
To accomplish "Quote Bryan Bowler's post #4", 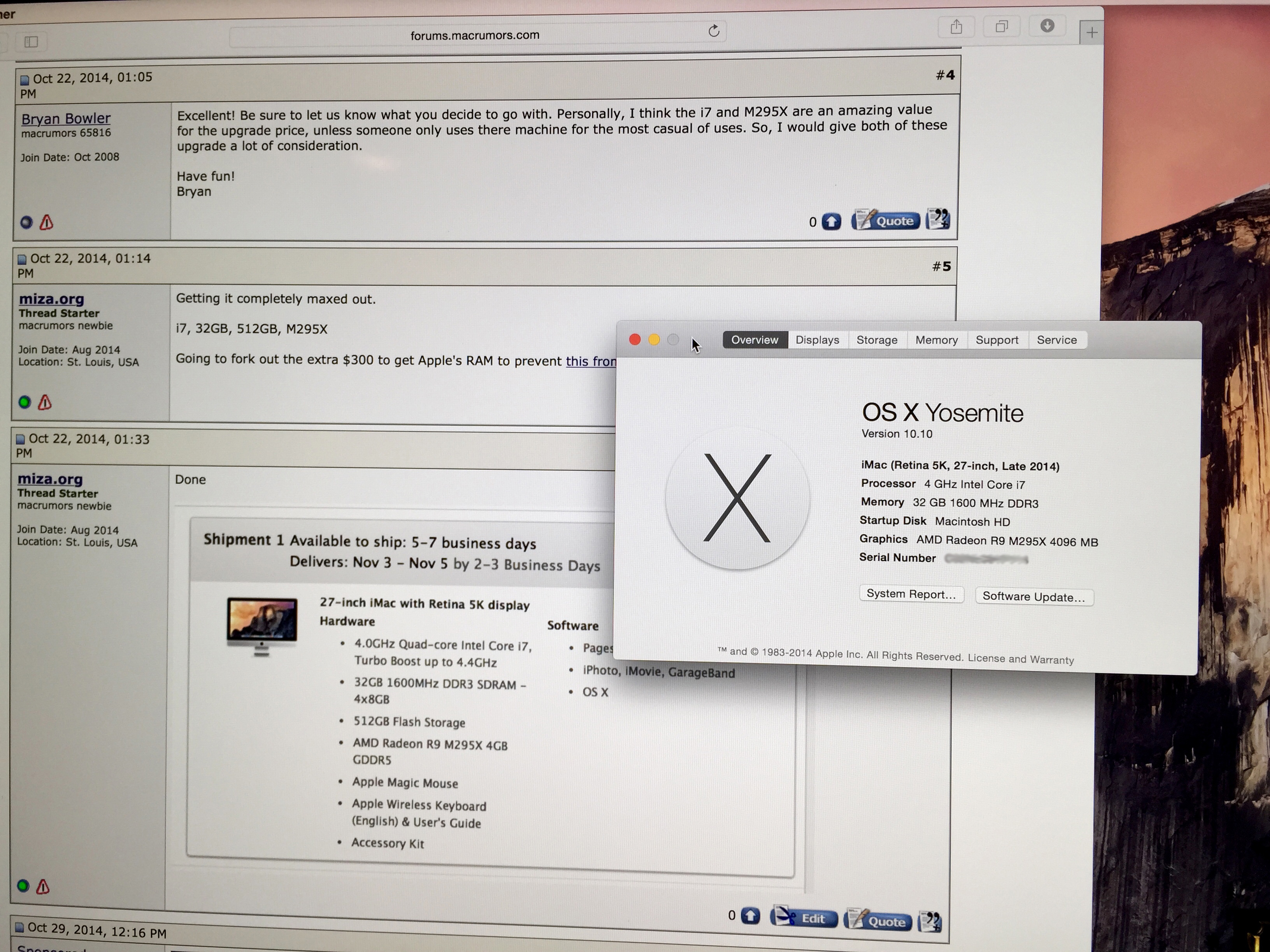I will (885, 220).
